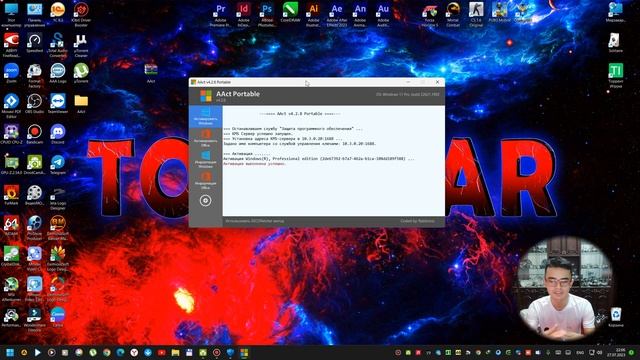Open the AAct WinRAR archive icon

tap(151, 73)
